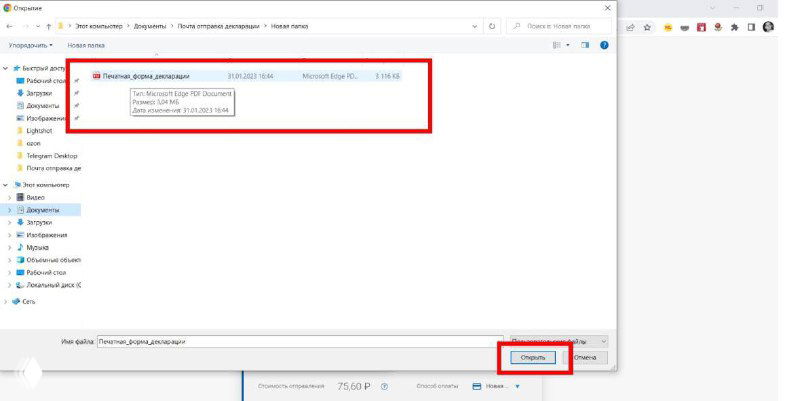
Task: Open the 'Музыка' folder
Action: (37, 247)
